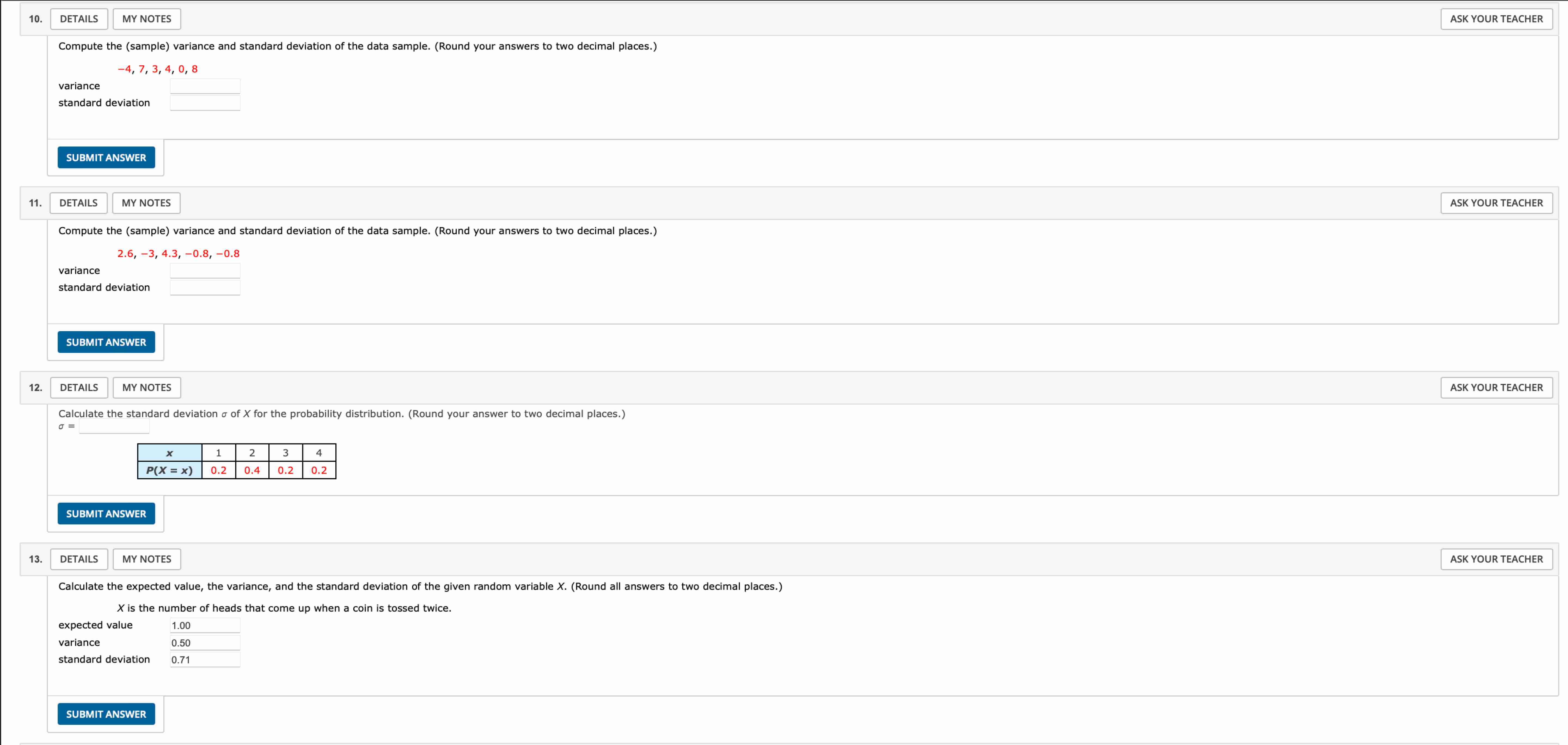Submit the answer for question 11
Image resolution: width=1568 pixels, height=745 pixels.
[x=106, y=341]
